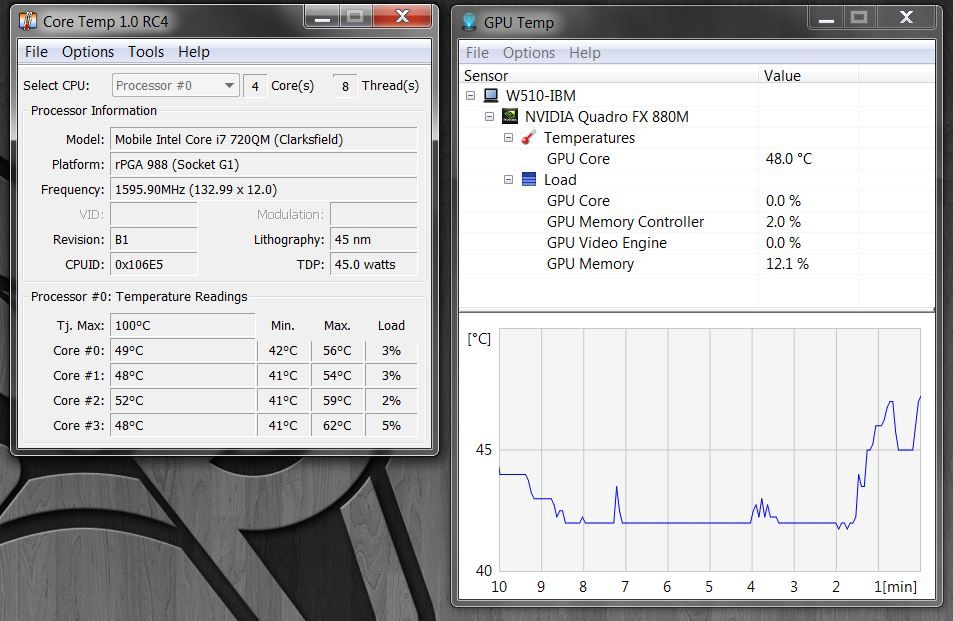Collapse the Load node
This screenshot has width=953, height=621.
pos(509,179)
